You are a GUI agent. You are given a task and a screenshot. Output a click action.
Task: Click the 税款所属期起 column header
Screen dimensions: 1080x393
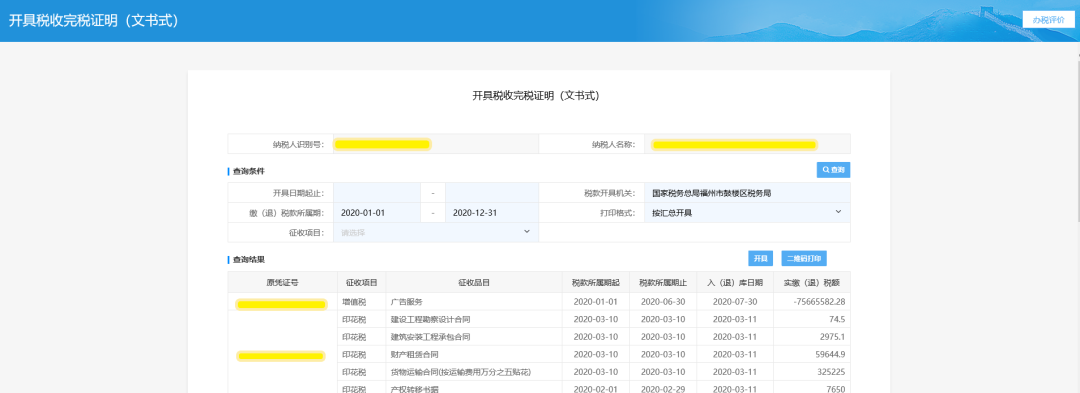click(596, 282)
